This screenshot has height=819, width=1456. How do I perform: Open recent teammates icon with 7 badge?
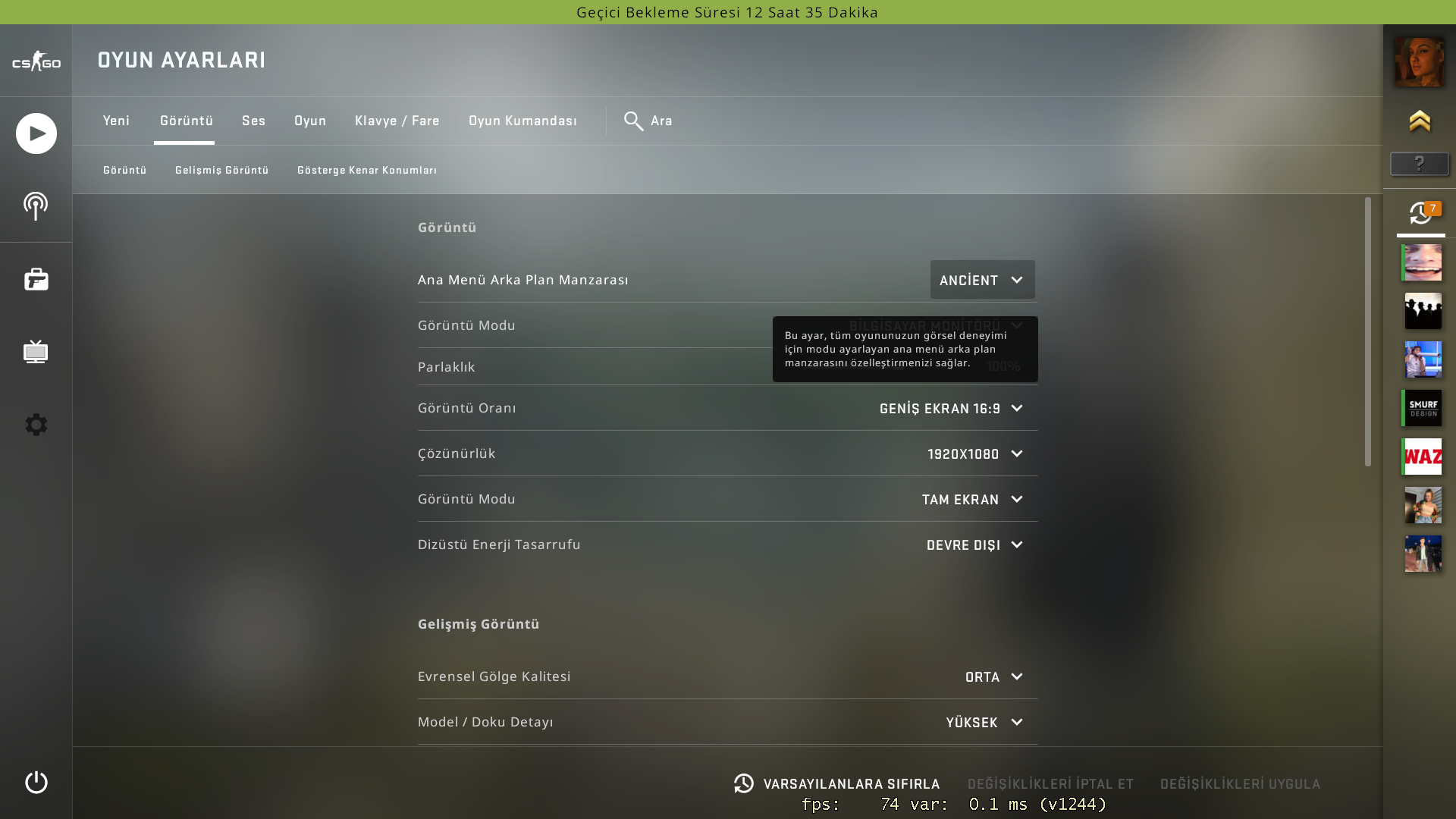[1421, 213]
